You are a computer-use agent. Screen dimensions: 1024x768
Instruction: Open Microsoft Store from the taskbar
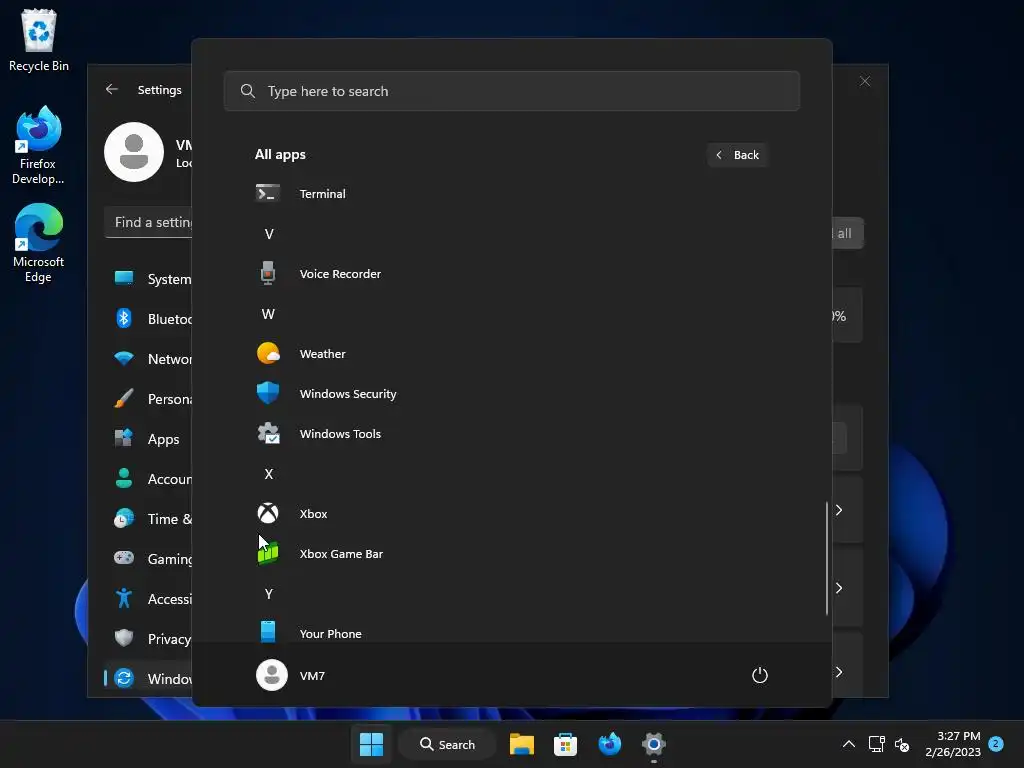566,744
